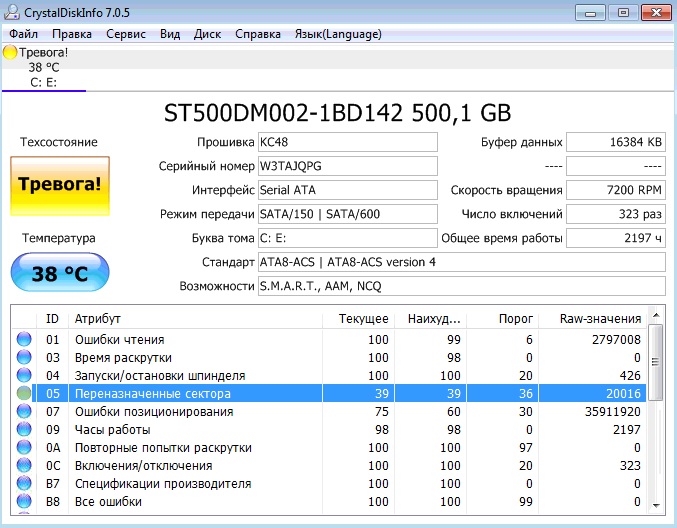Click the Буфер данных value 16384 KB

tap(616, 142)
